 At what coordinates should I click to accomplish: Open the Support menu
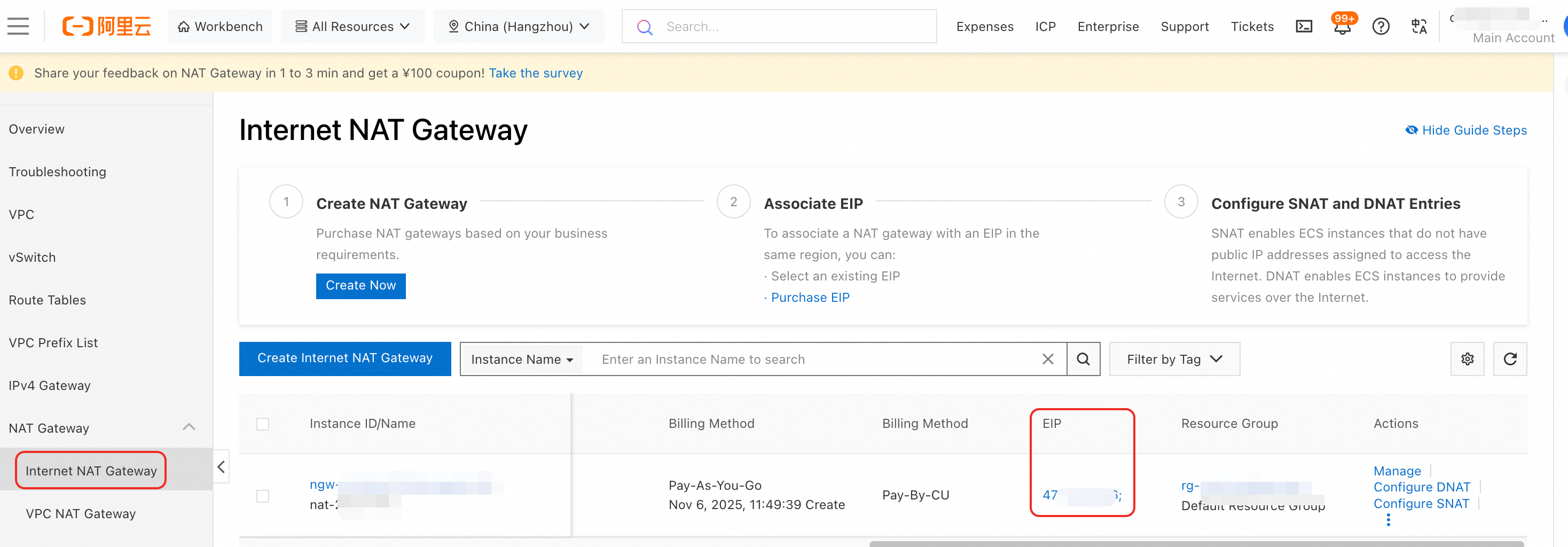pos(1185,26)
